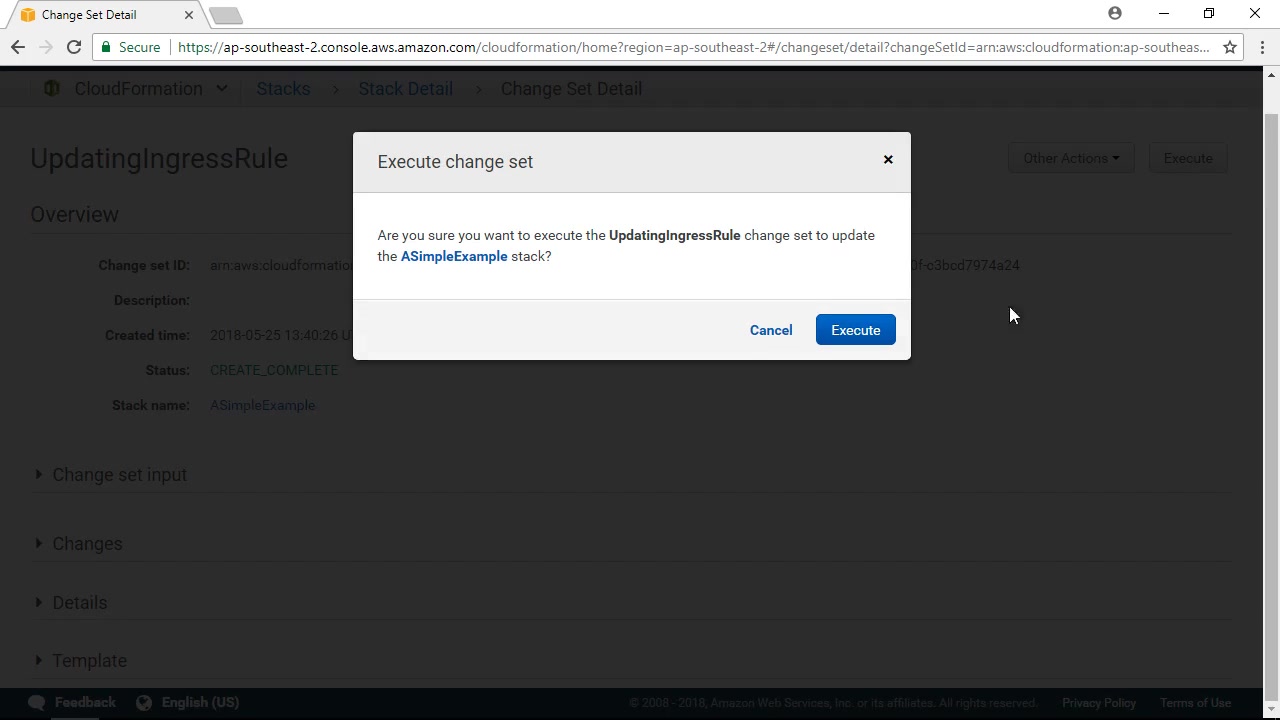This screenshot has width=1280, height=720.
Task: Navigate to Stack Detail breadcrumb
Action: (406, 89)
